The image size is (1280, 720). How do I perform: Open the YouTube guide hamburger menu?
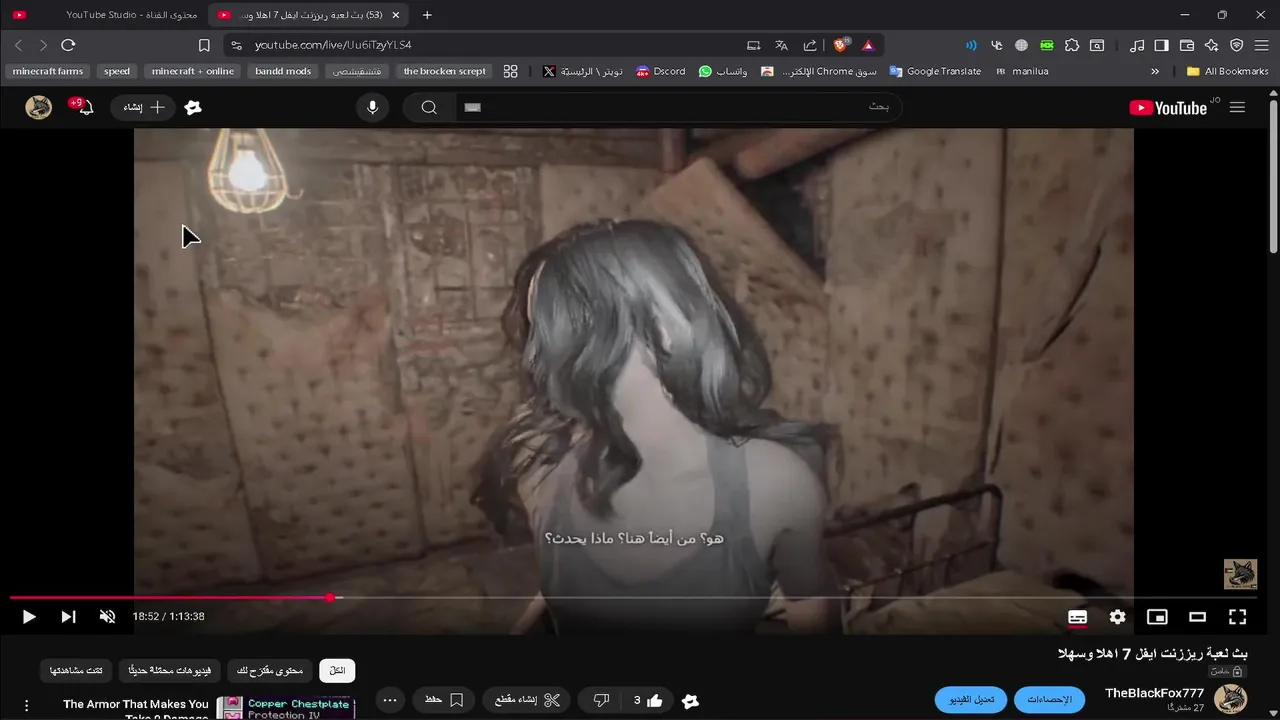(1237, 107)
